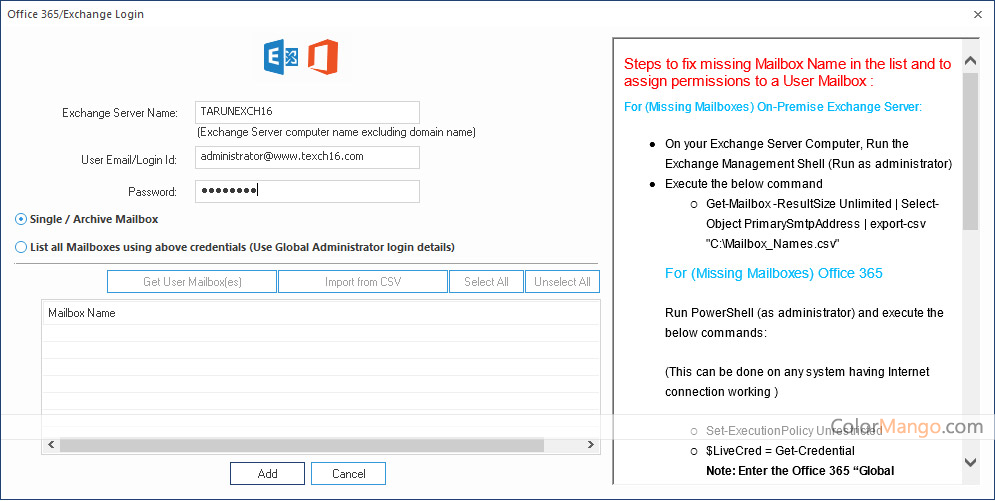Focus the User Email/Login Id field
This screenshot has width=995, height=501.
coord(307,157)
